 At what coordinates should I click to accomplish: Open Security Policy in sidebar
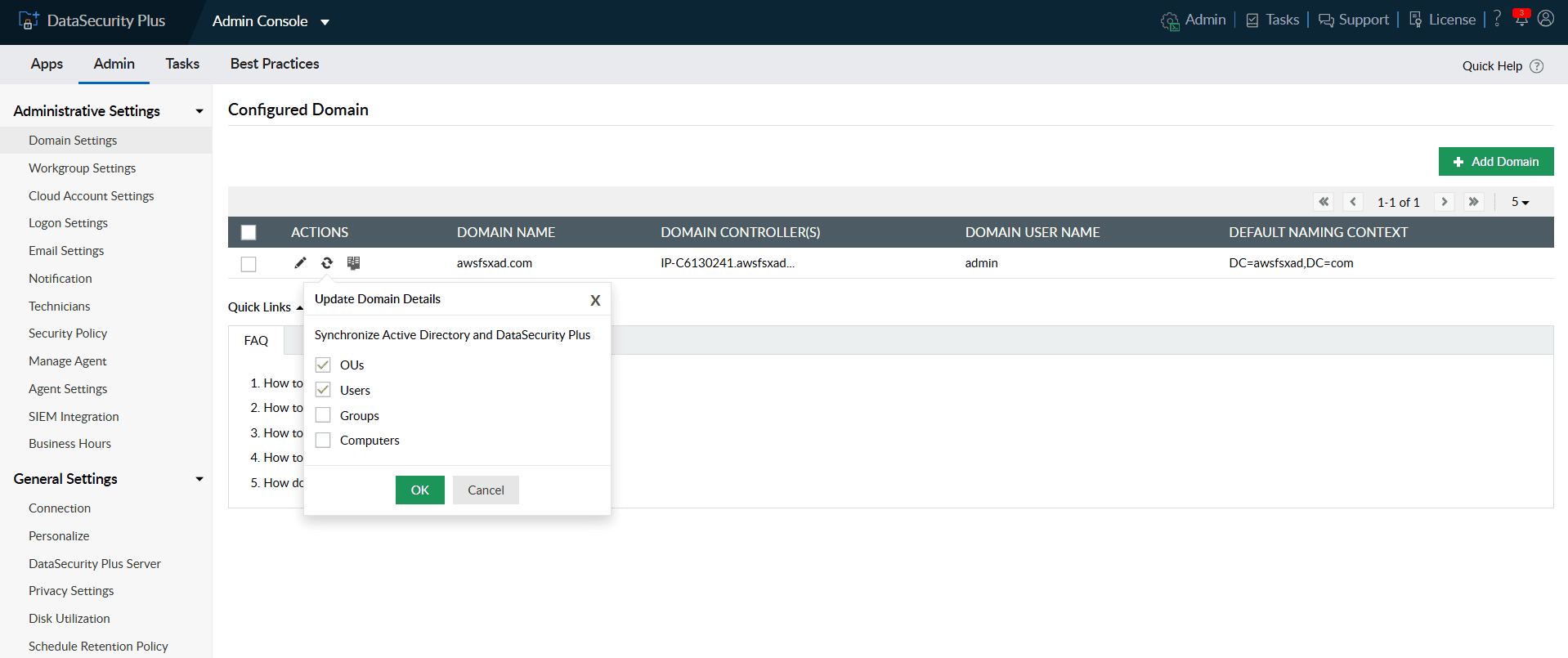[x=68, y=333]
